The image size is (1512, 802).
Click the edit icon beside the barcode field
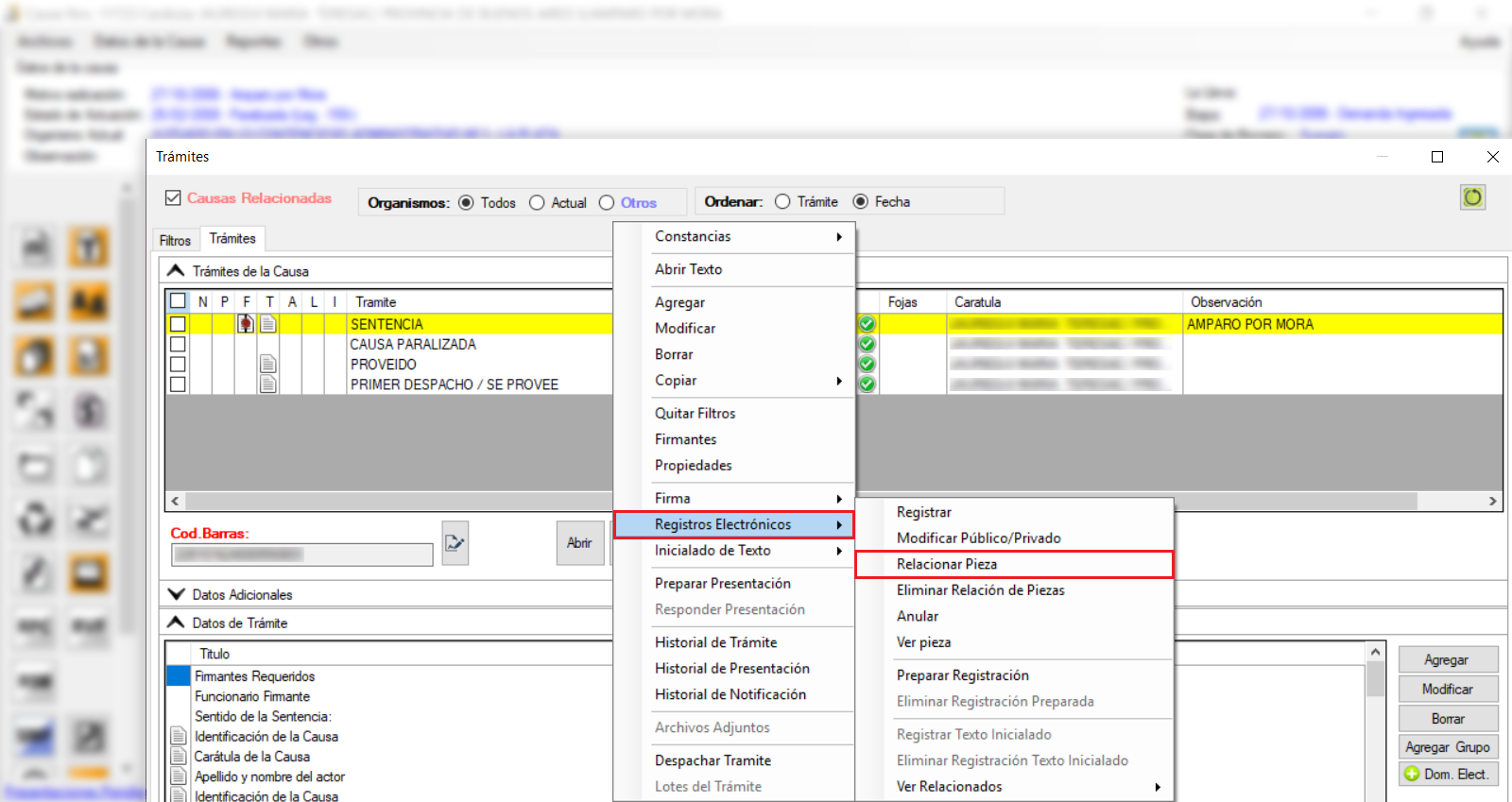tap(455, 543)
